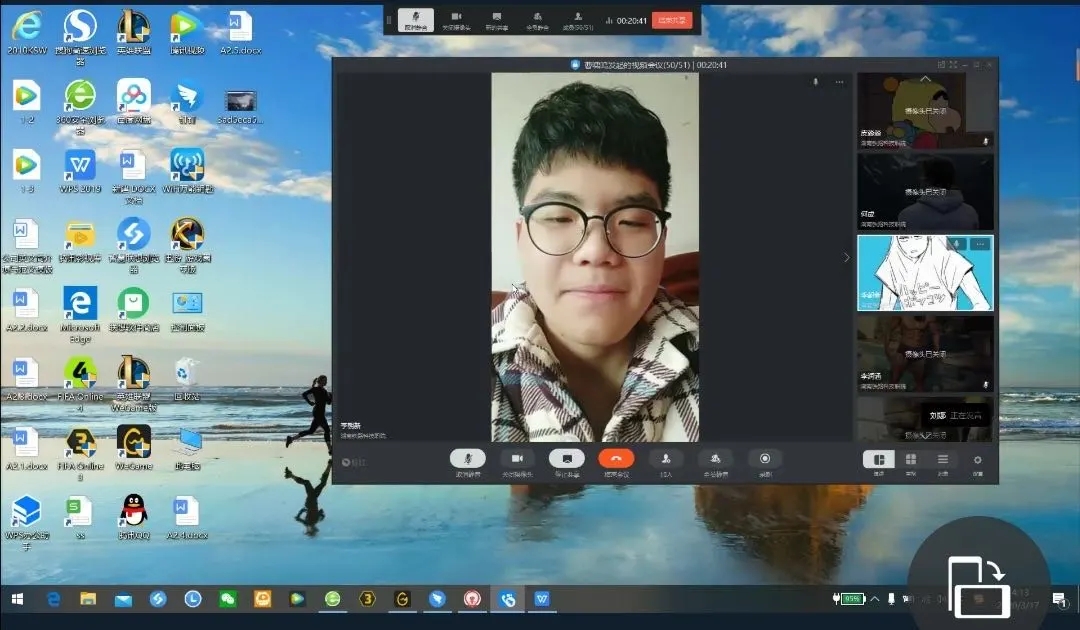Open the 360 secure browser desktop shortcut
This screenshot has height=630, width=1080.
80,107
